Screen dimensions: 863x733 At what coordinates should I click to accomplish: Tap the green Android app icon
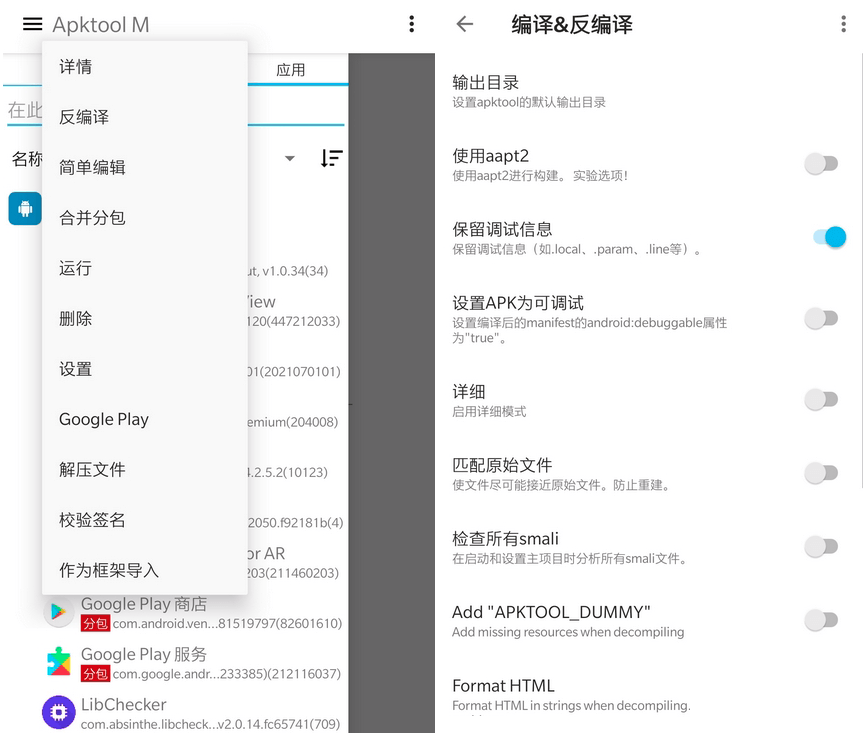24,209
